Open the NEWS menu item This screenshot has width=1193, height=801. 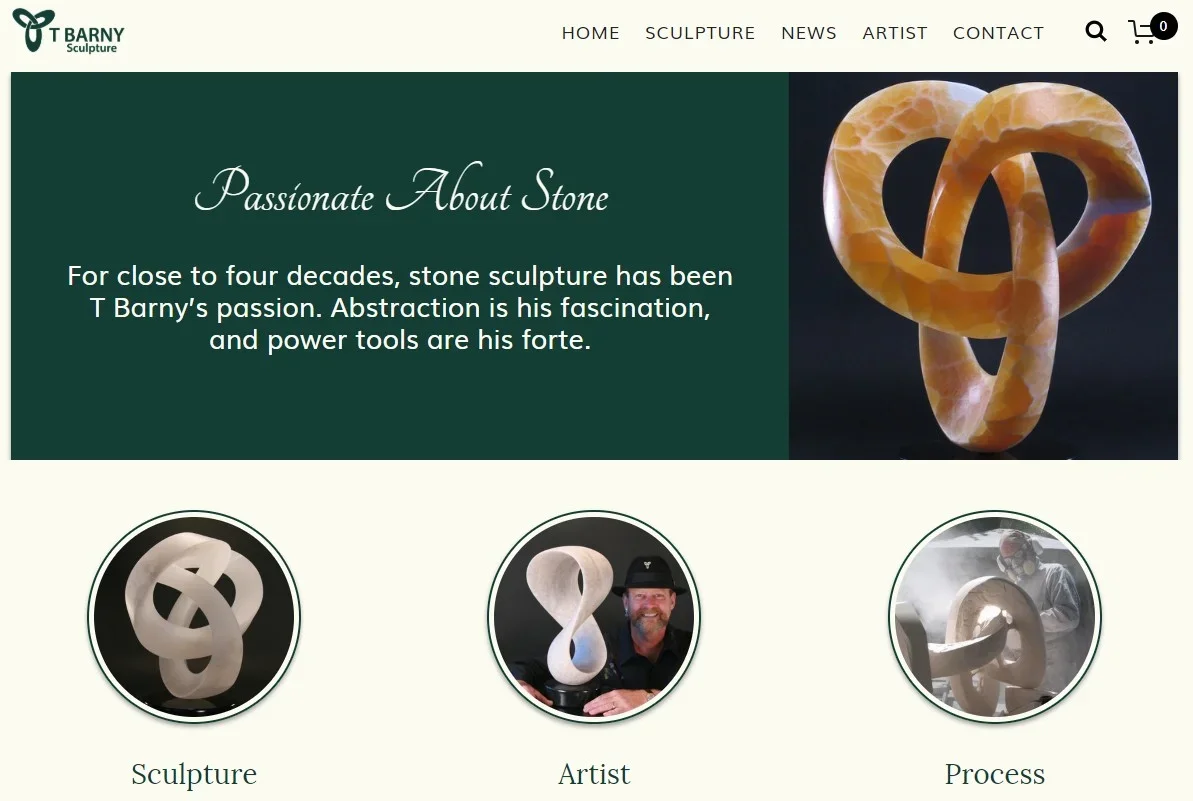coord(809,33)
